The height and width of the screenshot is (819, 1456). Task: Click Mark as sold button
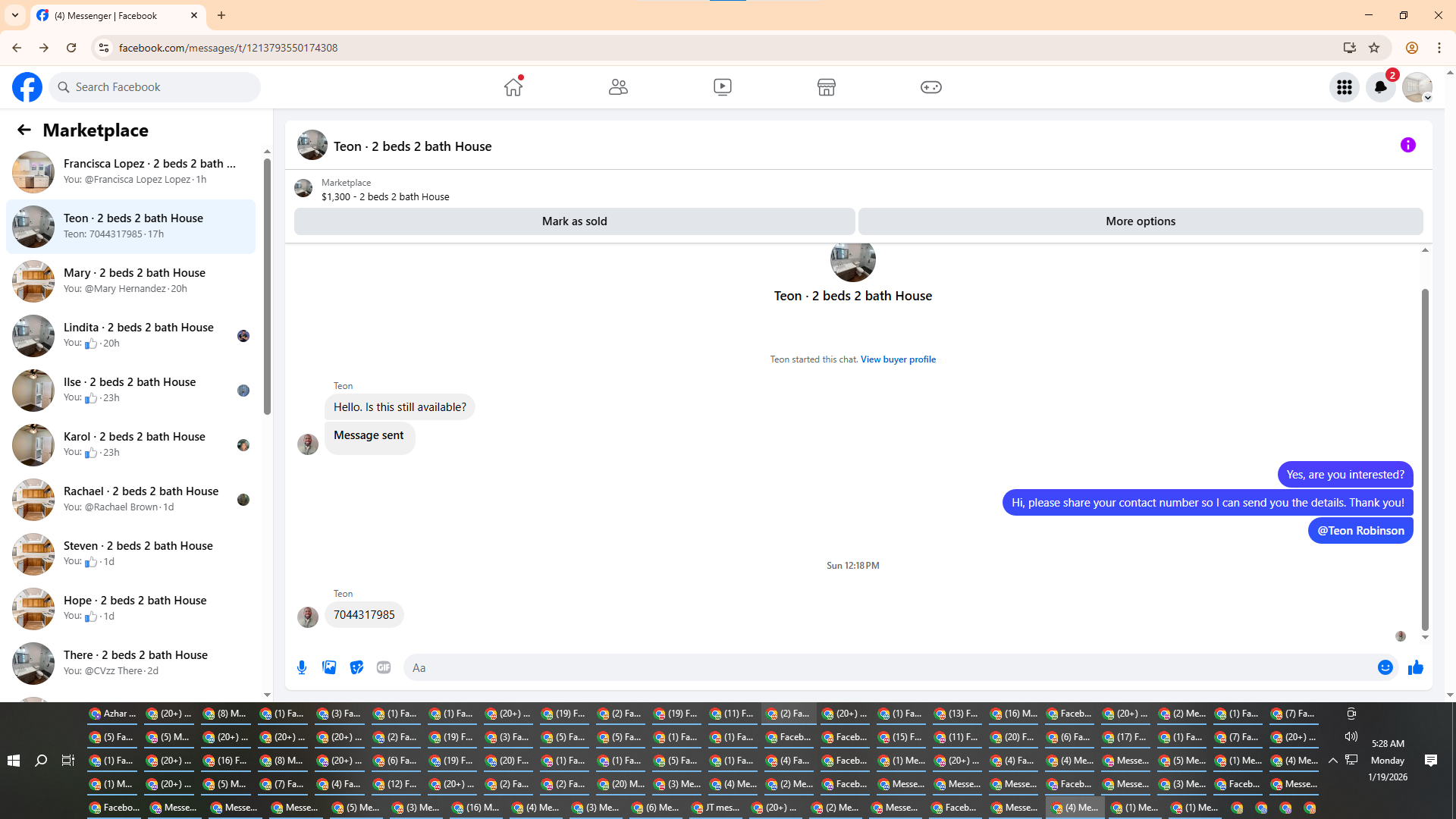coord(574,221)
